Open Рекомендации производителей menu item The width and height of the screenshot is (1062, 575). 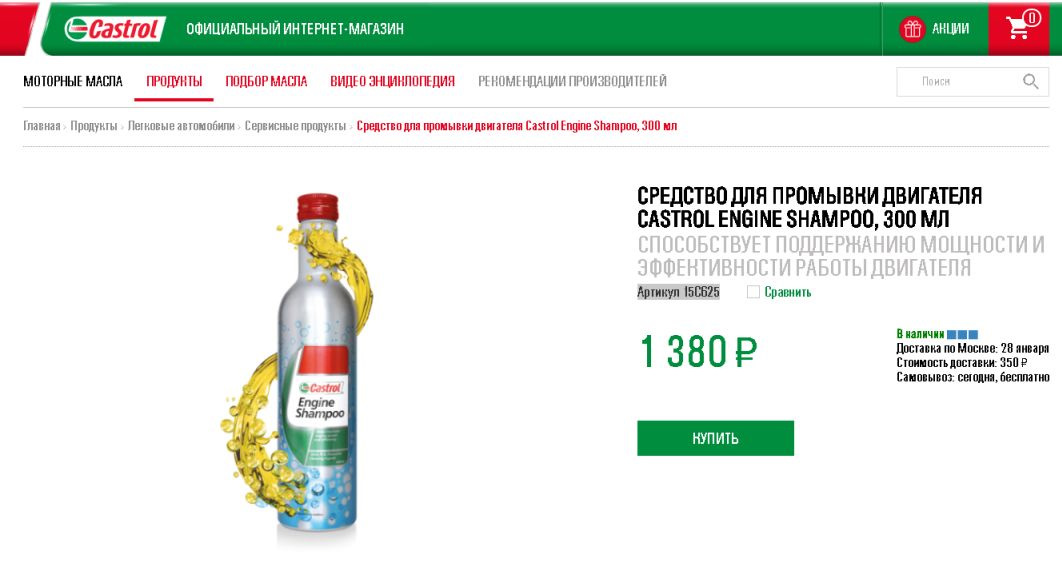pyautogui.click(x=572, y=81)
